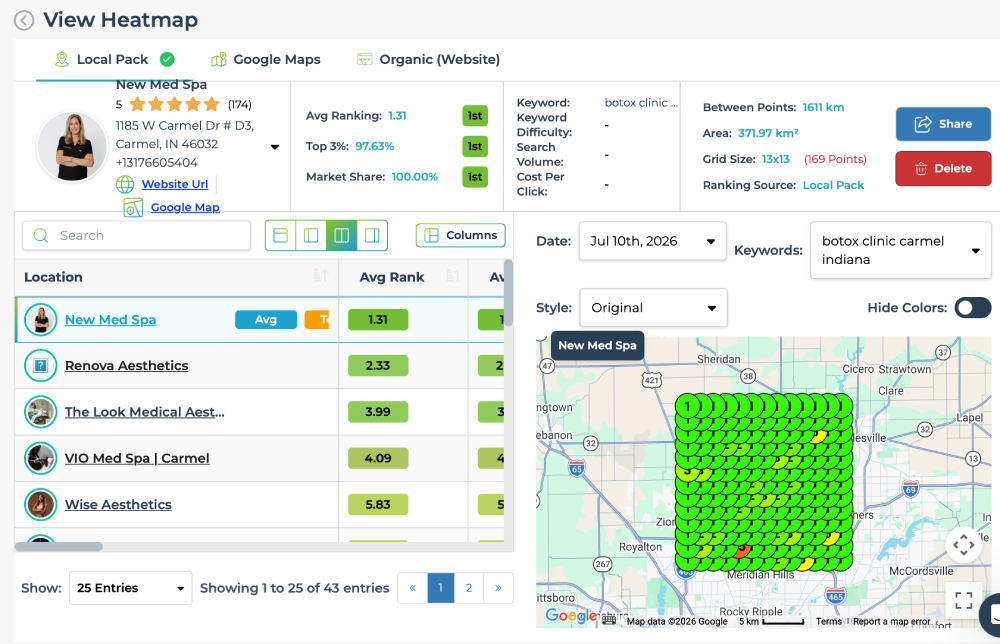
Task: Click the heatmap grid point labeled 1
Action: (688, 406)
